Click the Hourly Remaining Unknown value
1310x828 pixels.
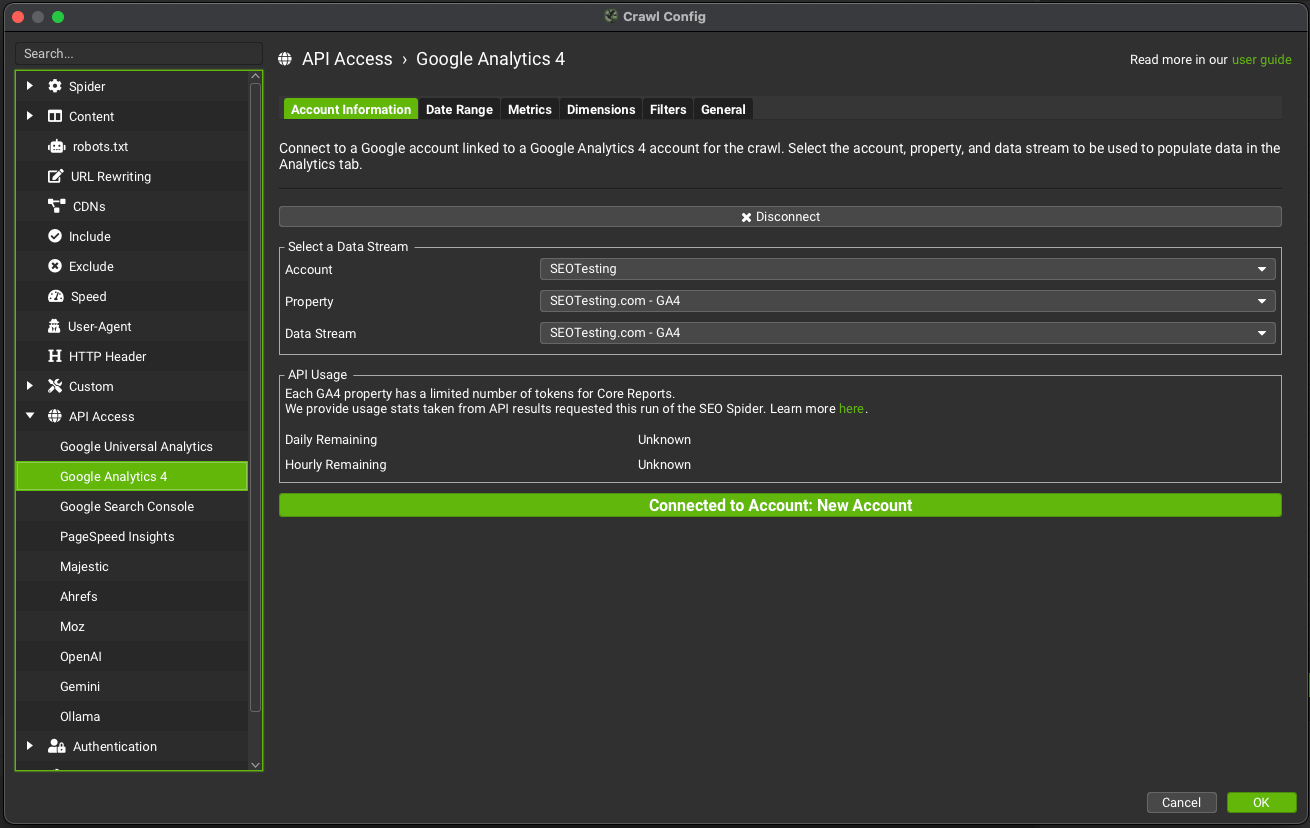pos(664,465)
